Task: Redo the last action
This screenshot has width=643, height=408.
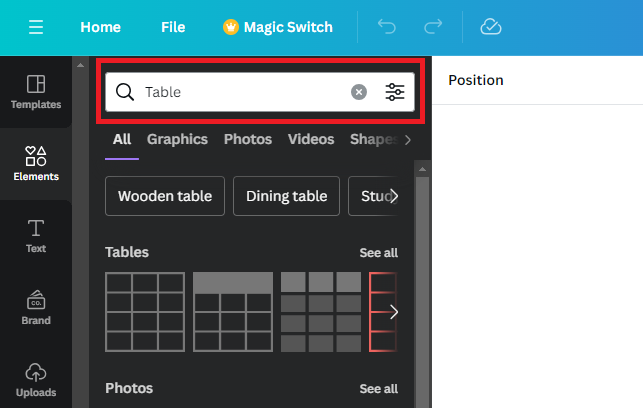Action: 433,27
